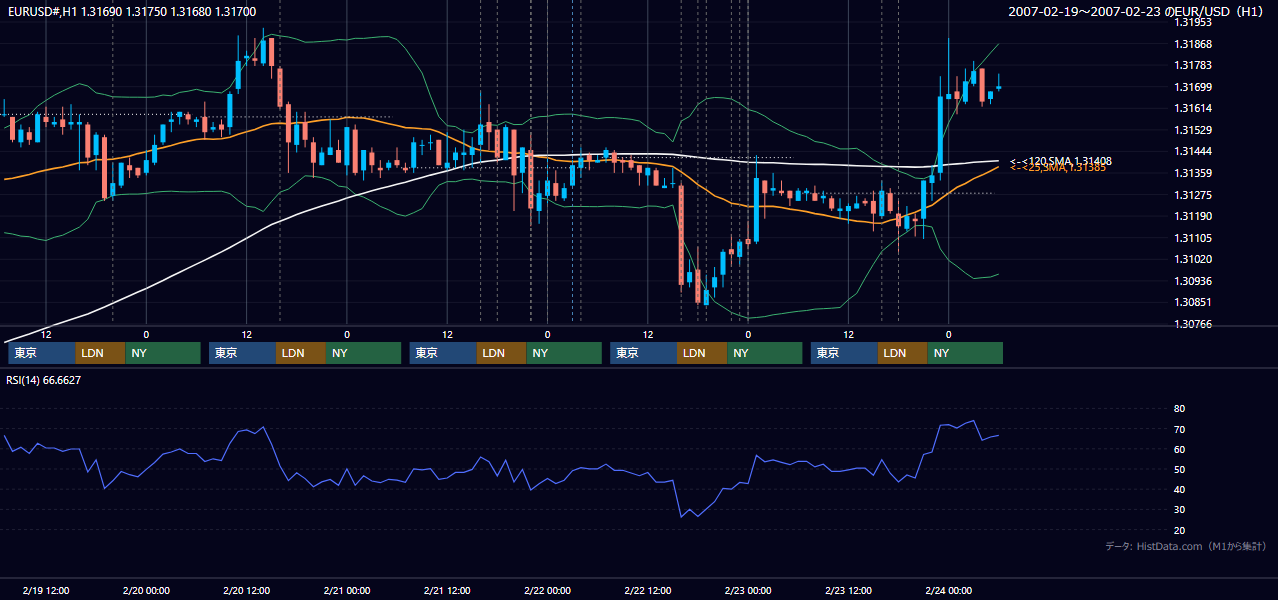
Task: Click price axis label 1.31359
Action: click(x=1193, y=173)
